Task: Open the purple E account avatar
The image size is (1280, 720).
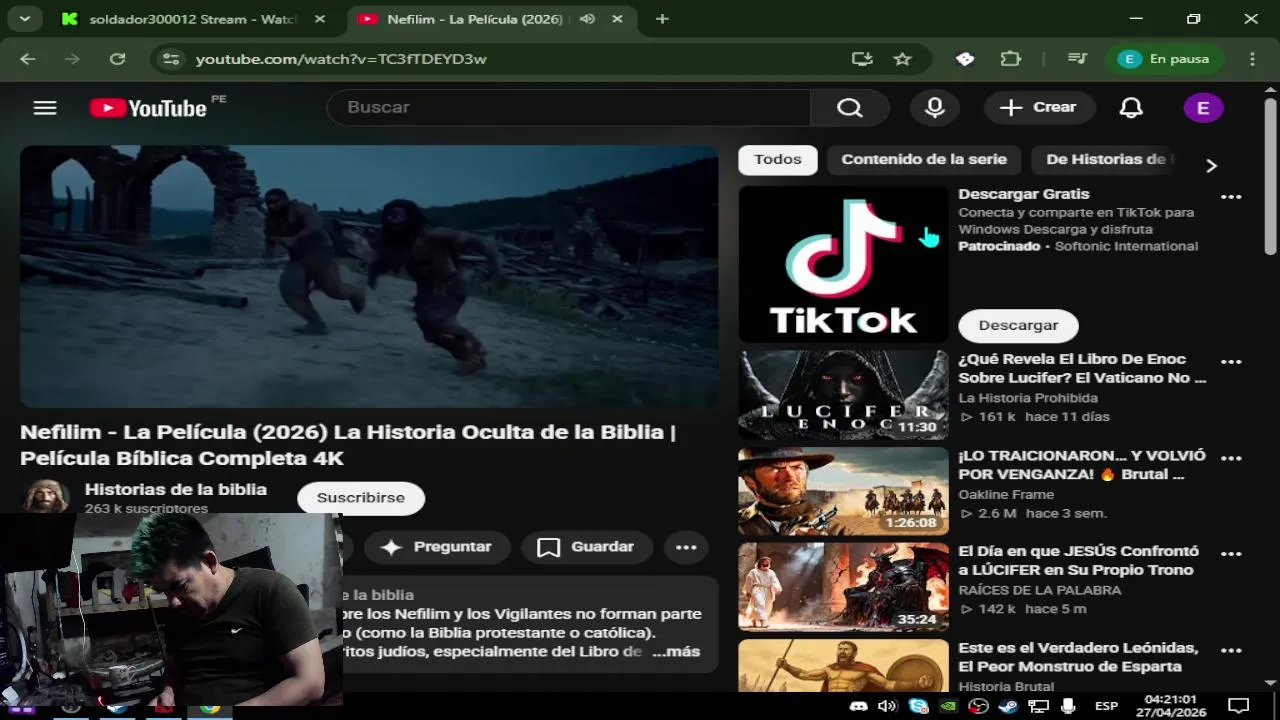Action: click(x=1203, y=107)
